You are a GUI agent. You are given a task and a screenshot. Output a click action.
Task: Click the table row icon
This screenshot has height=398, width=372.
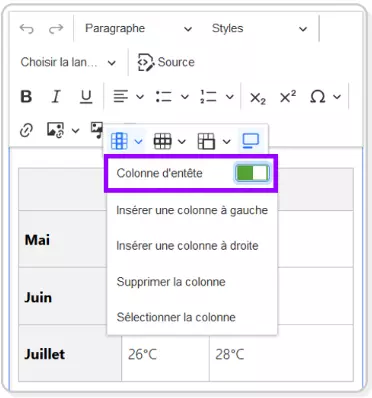[x=162, y=141]
